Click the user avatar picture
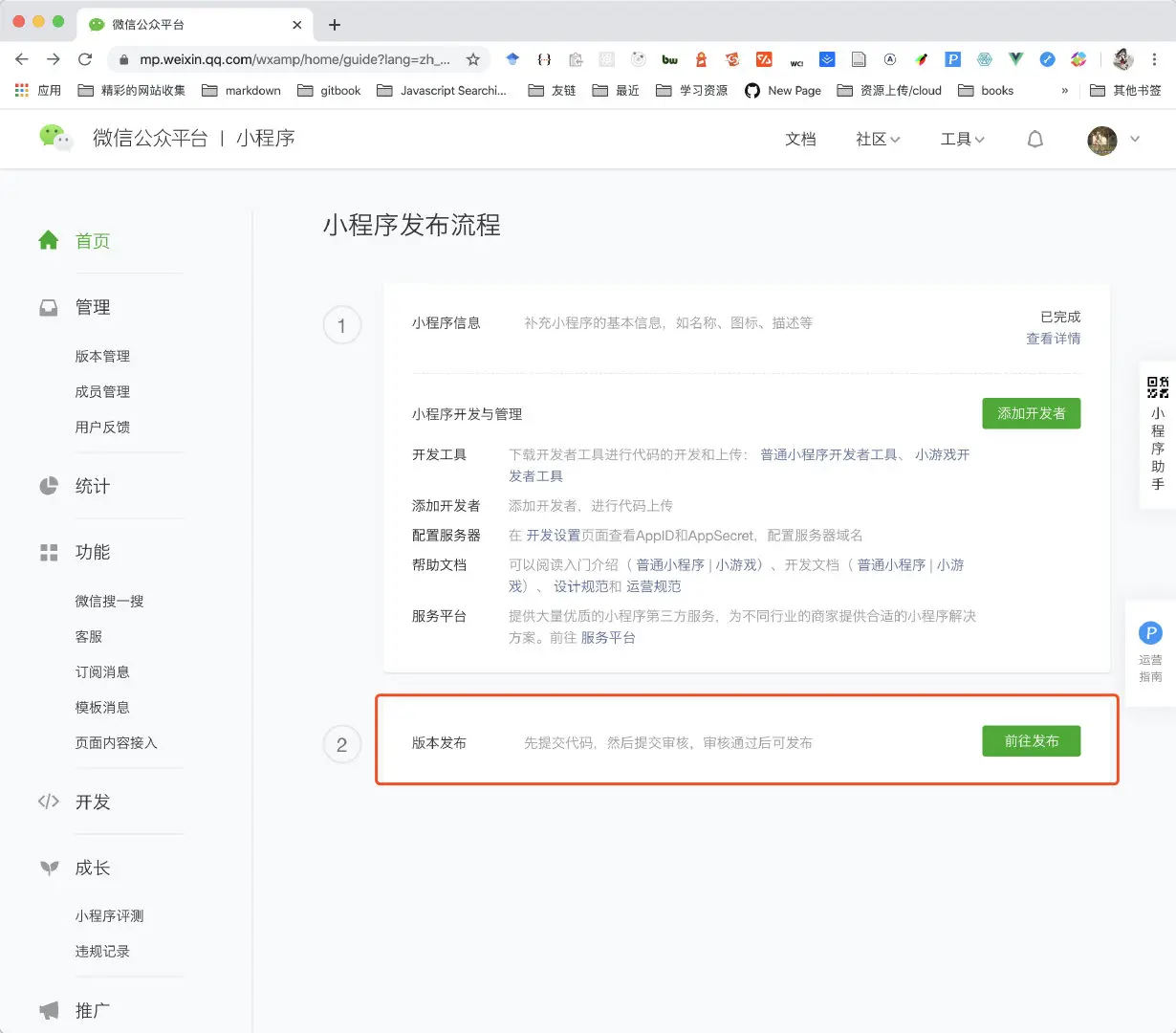Viewport: 1176px width, 1033px height. 1102,140
